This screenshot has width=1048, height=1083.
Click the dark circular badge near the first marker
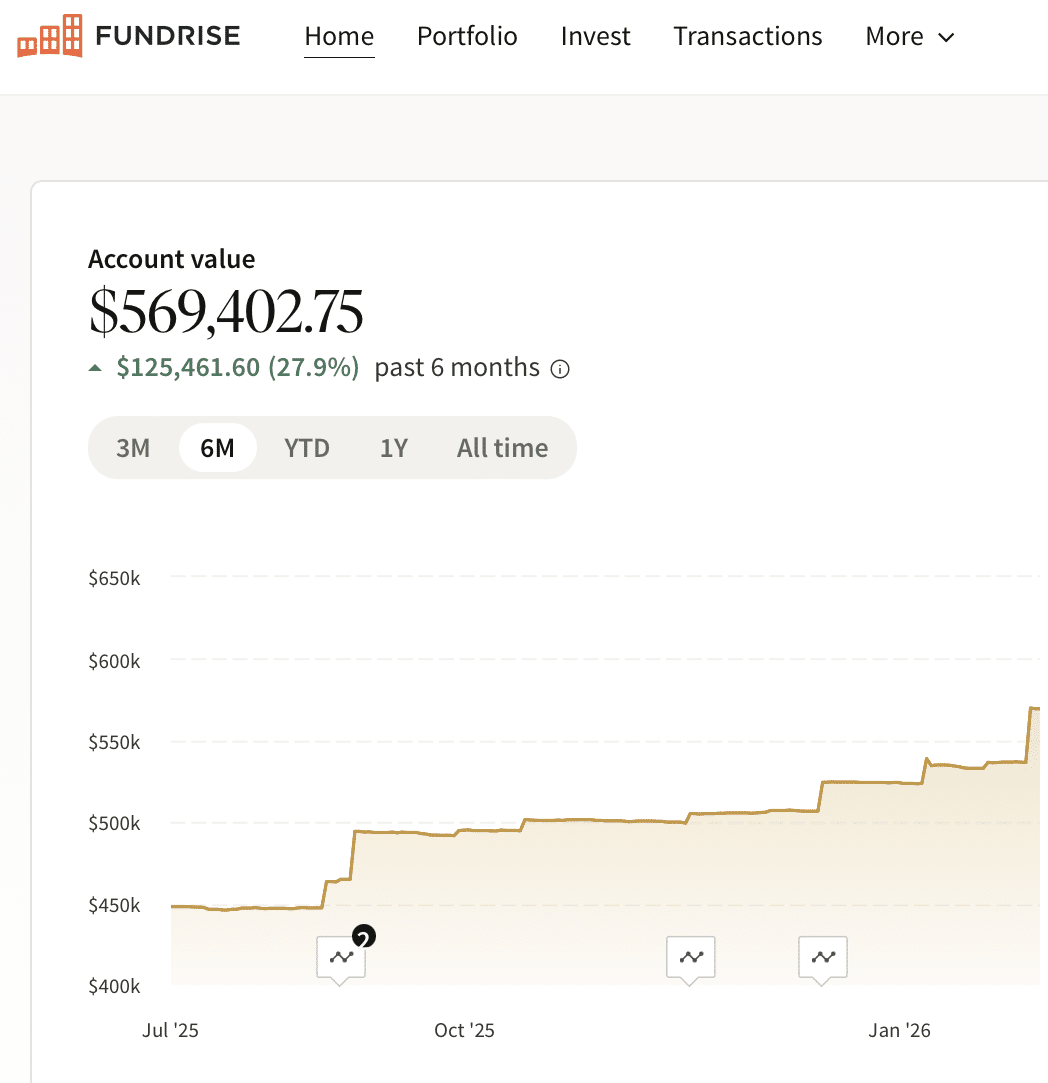tap(364, 936)
